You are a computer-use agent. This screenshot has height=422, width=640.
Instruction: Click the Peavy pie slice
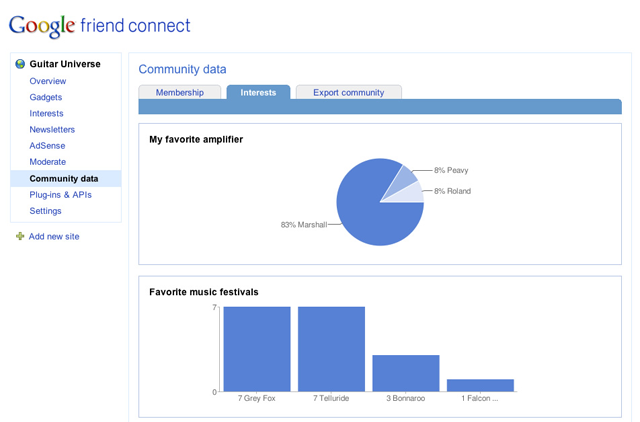tap(402, 181)
